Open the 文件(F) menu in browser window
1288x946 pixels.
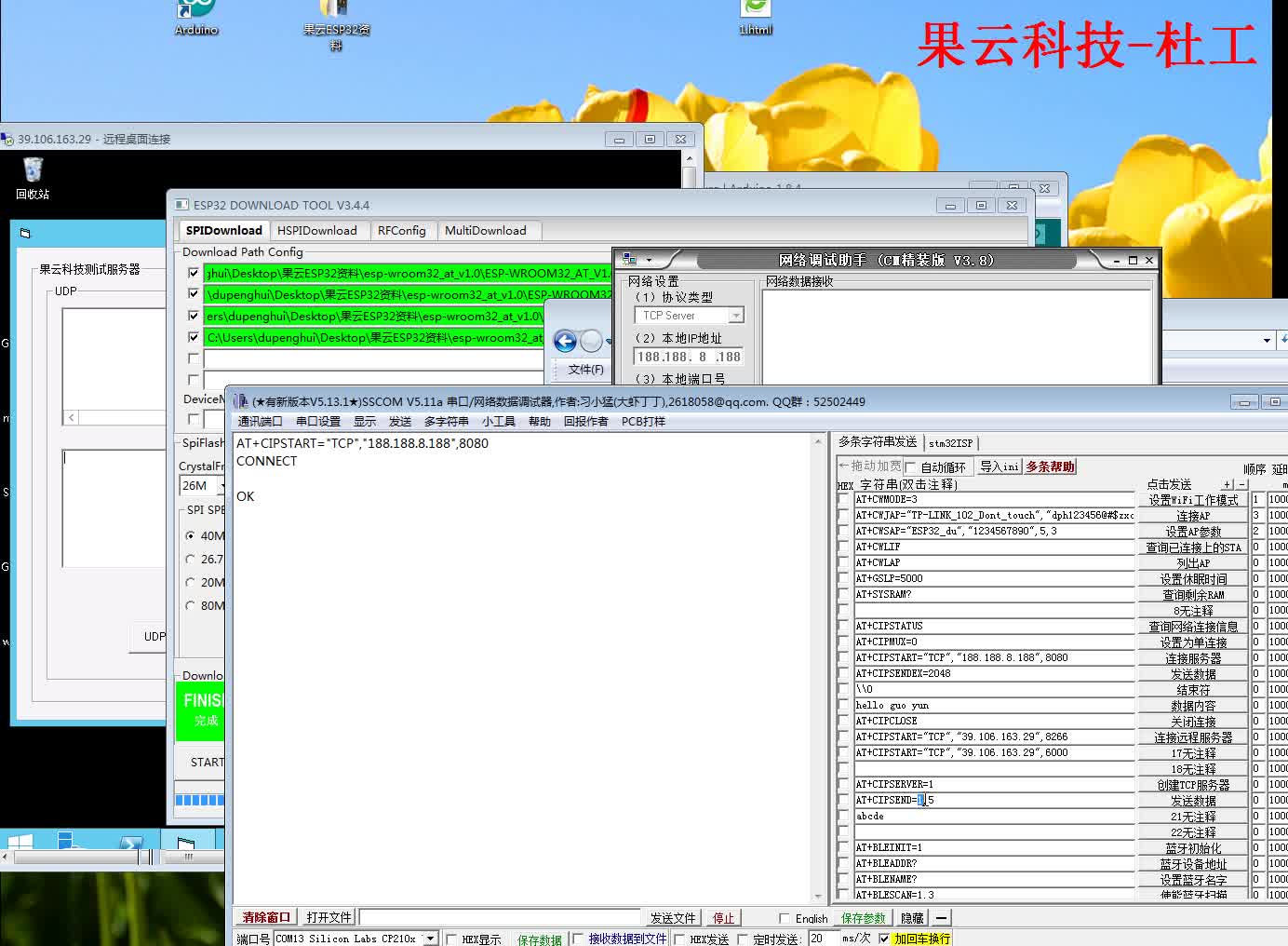[586, 370]
